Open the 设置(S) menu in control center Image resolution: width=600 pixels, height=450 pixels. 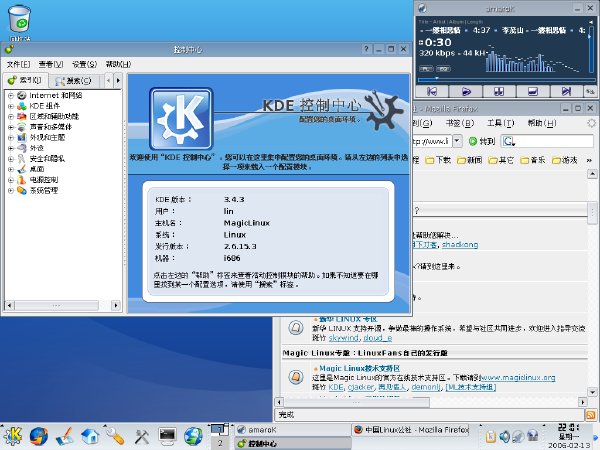click(x=85, y=64)
